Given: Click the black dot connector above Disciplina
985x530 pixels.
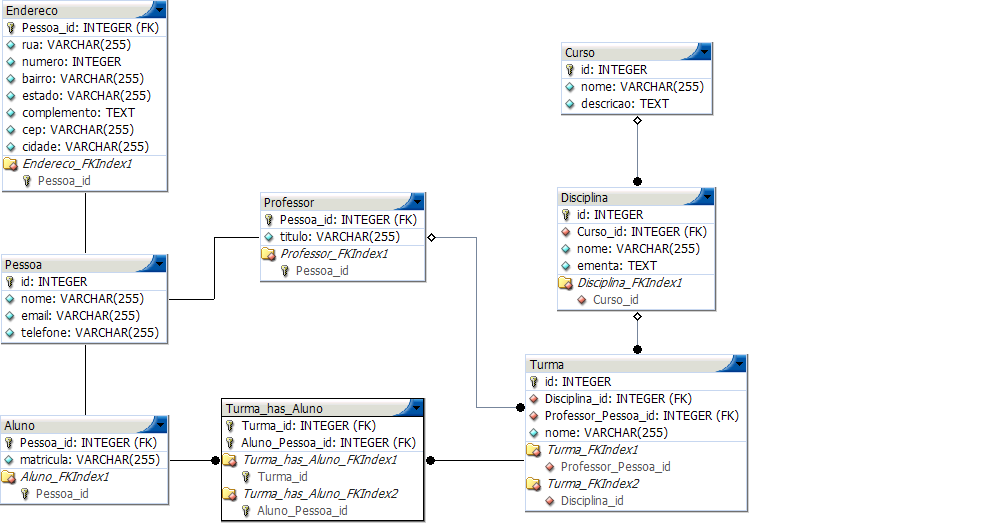Looking at the screenshot, I should point(638,181).
